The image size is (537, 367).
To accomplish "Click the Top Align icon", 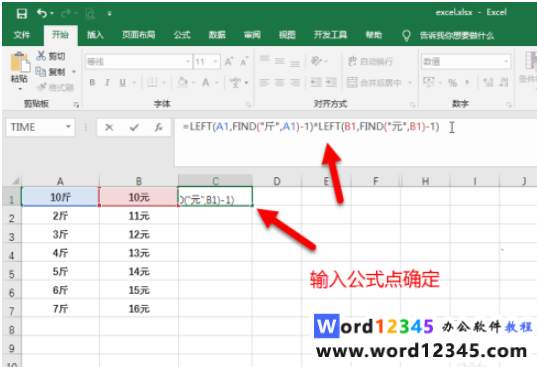I will pos(264,60).
